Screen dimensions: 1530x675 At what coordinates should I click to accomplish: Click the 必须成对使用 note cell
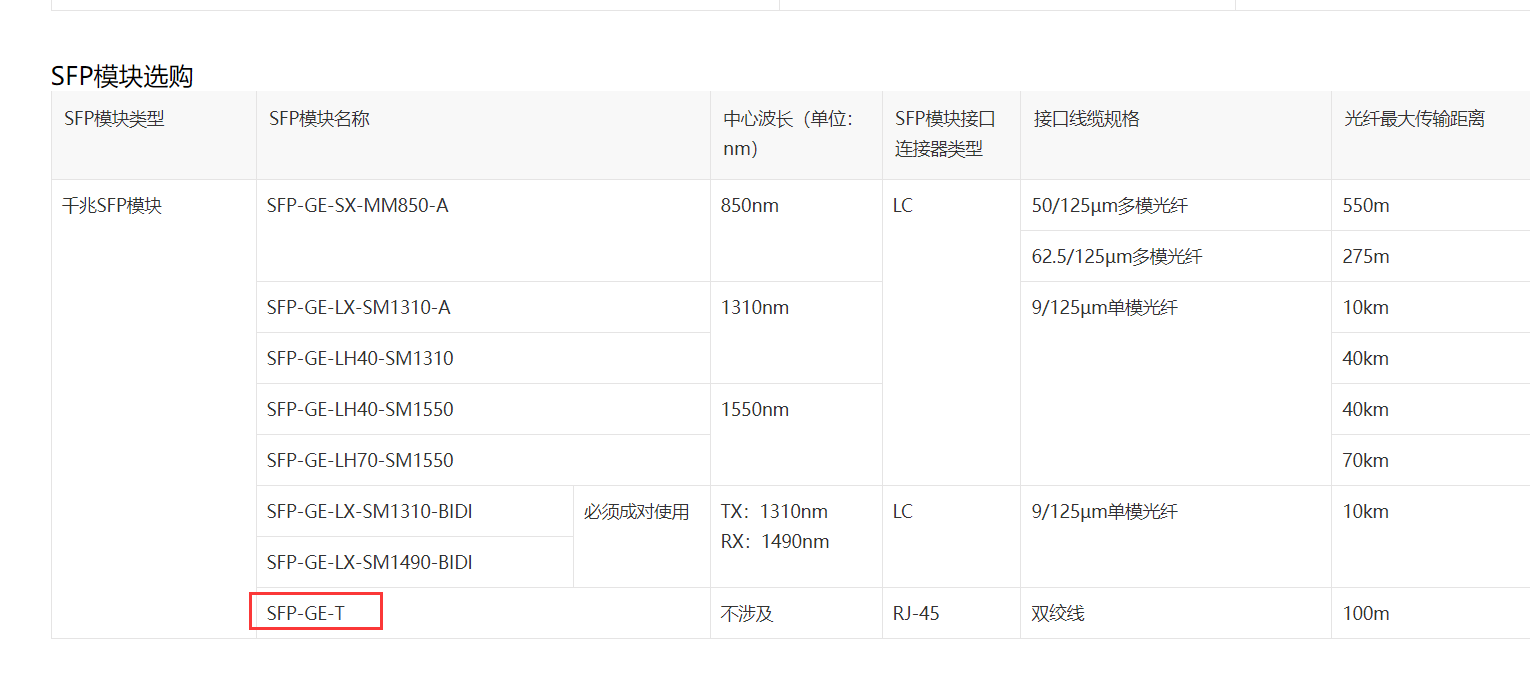click(637, 512)
